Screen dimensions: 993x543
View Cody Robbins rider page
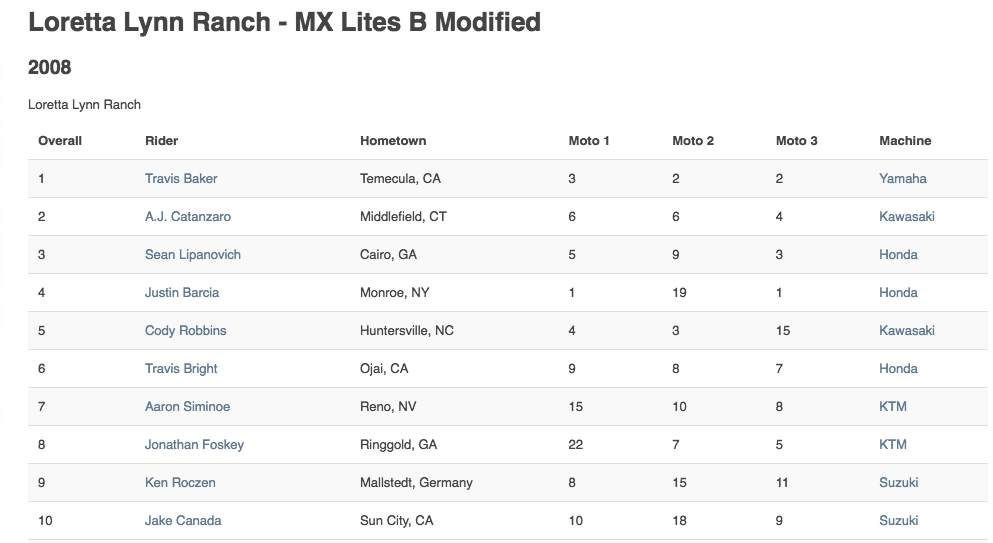tap(186, 331)
